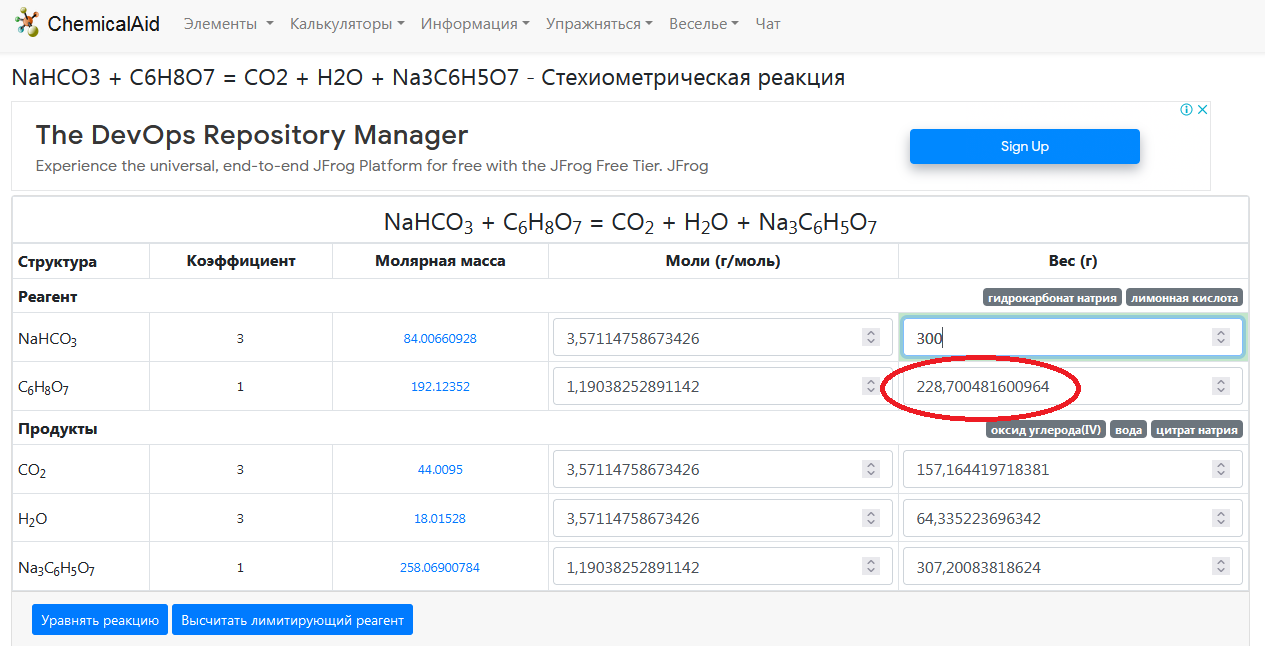Click the H2O weight spinner arrows
The width and height of the screenshot is (1265, 646).
click(x=1221, y=518)
